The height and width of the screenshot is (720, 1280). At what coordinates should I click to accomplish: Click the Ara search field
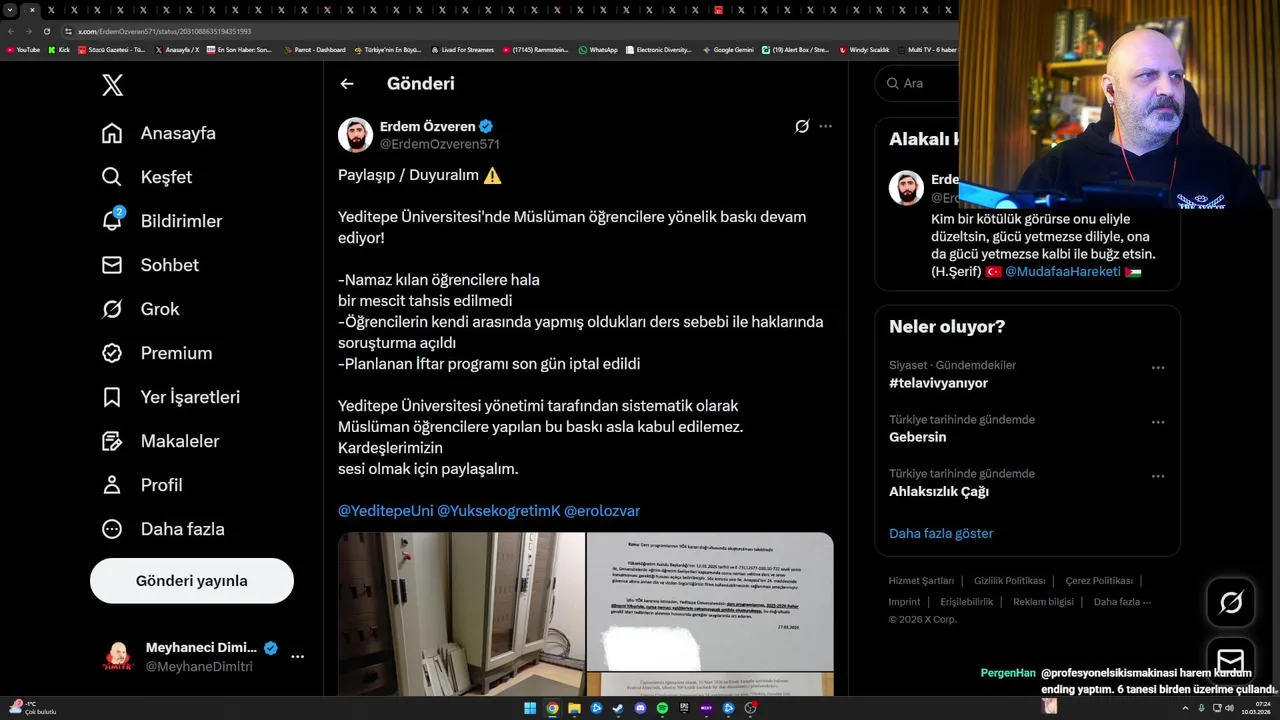(x=917, y=84)
